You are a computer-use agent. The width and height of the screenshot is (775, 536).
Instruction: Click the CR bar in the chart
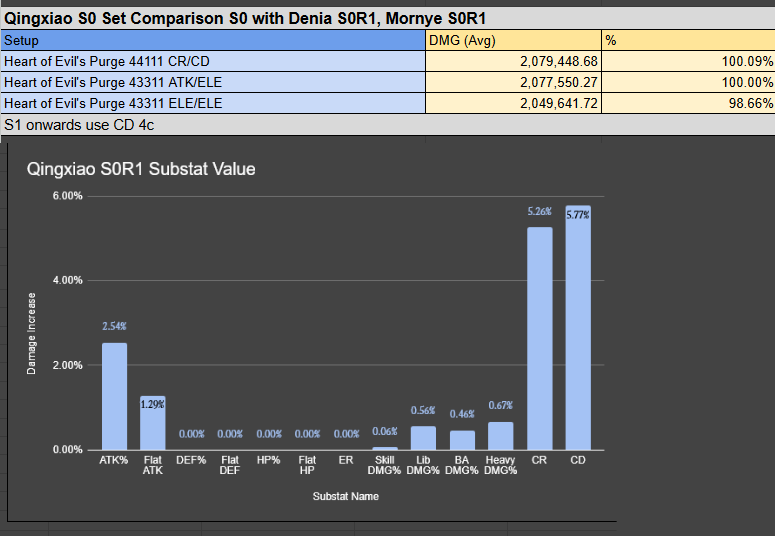tap(539, 339)
